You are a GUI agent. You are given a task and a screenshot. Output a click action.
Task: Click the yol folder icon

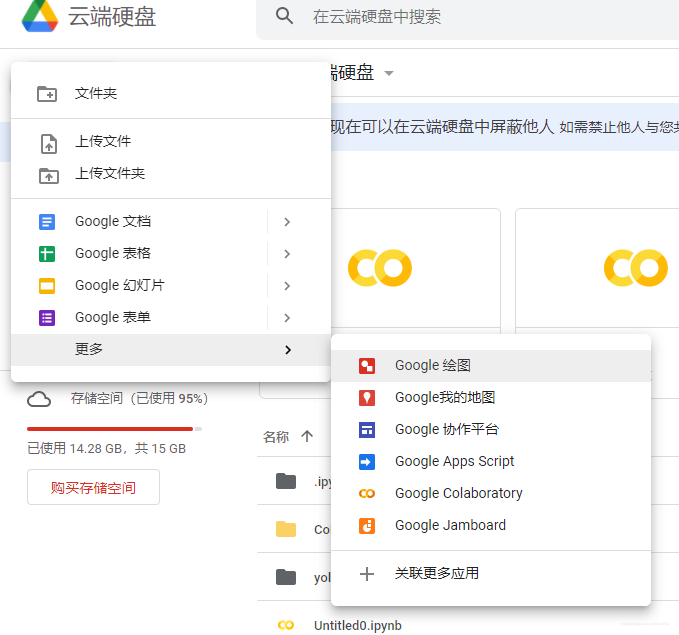tap(286, 577)
